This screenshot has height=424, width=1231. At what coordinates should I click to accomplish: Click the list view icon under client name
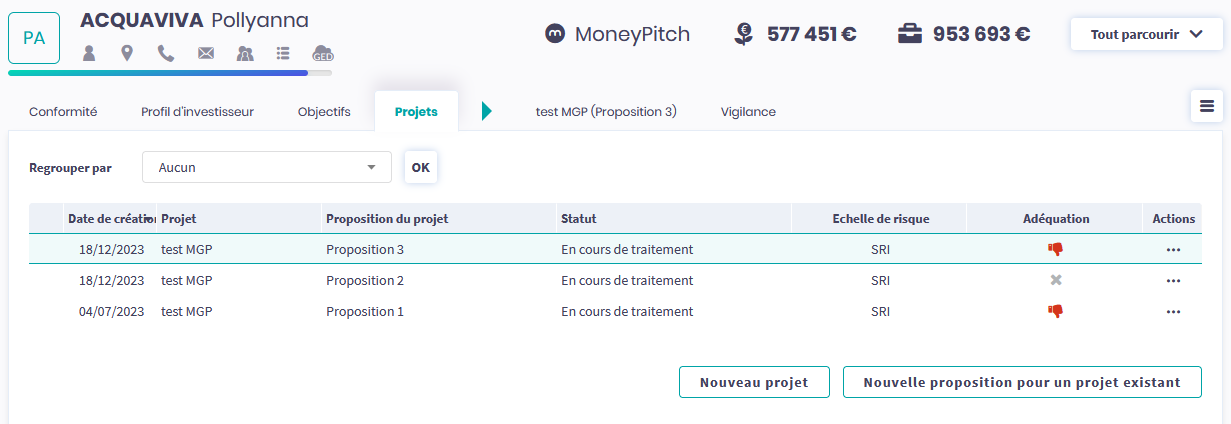pyautogui.click(x=284, y=53)
